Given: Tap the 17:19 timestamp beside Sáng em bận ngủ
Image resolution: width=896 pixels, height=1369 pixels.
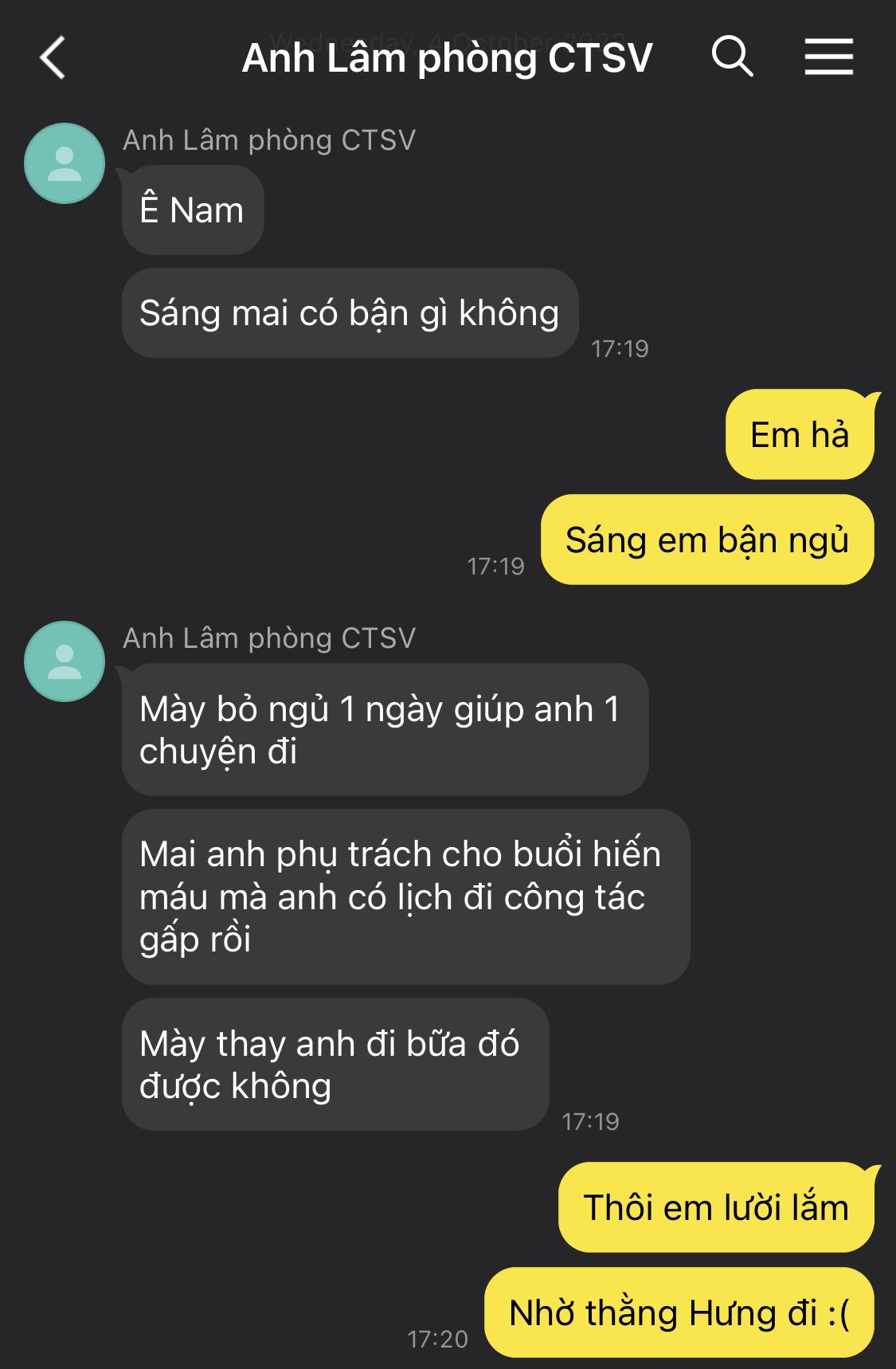Looking at the screenshot, I should point(495,566).
